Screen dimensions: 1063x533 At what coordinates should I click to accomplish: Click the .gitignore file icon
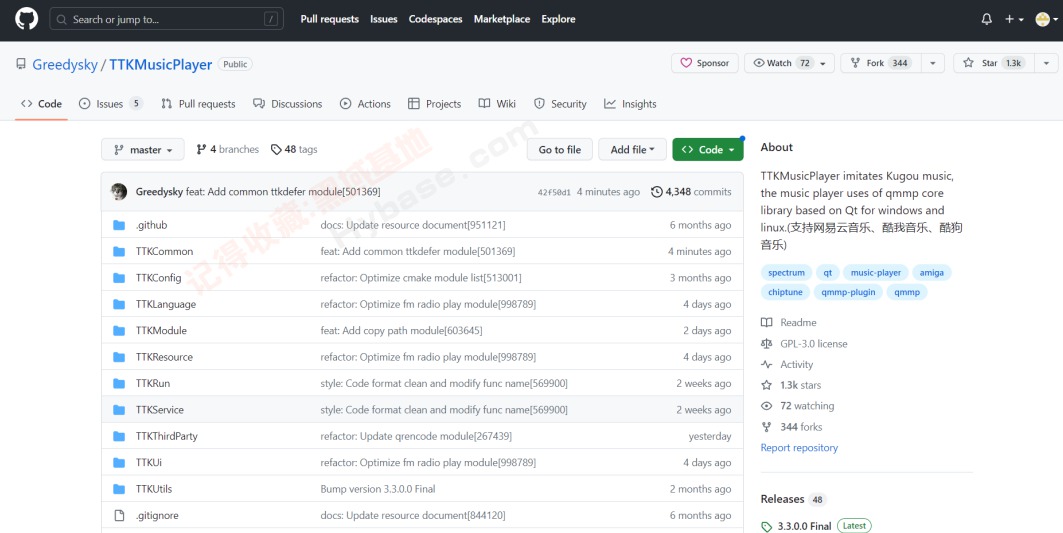tap(119, 516)
